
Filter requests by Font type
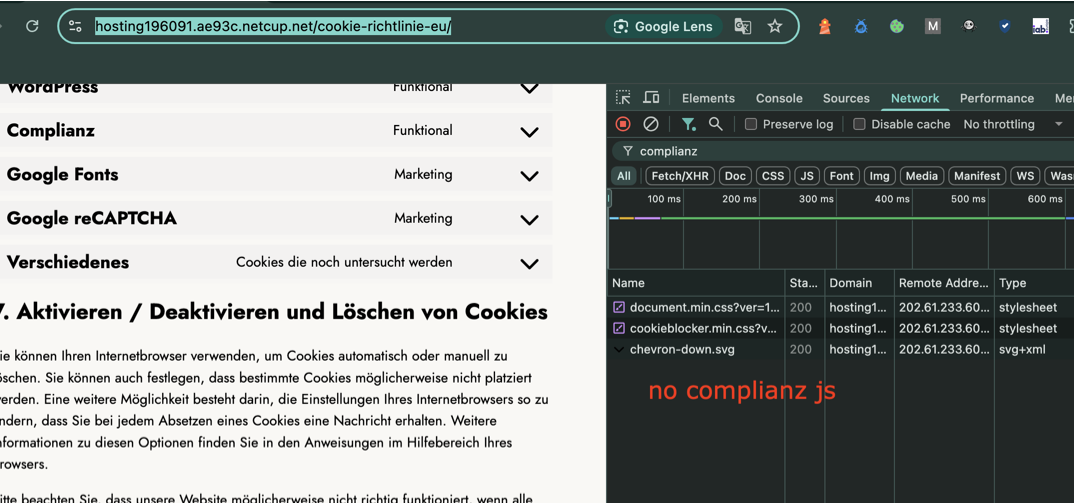841,176
